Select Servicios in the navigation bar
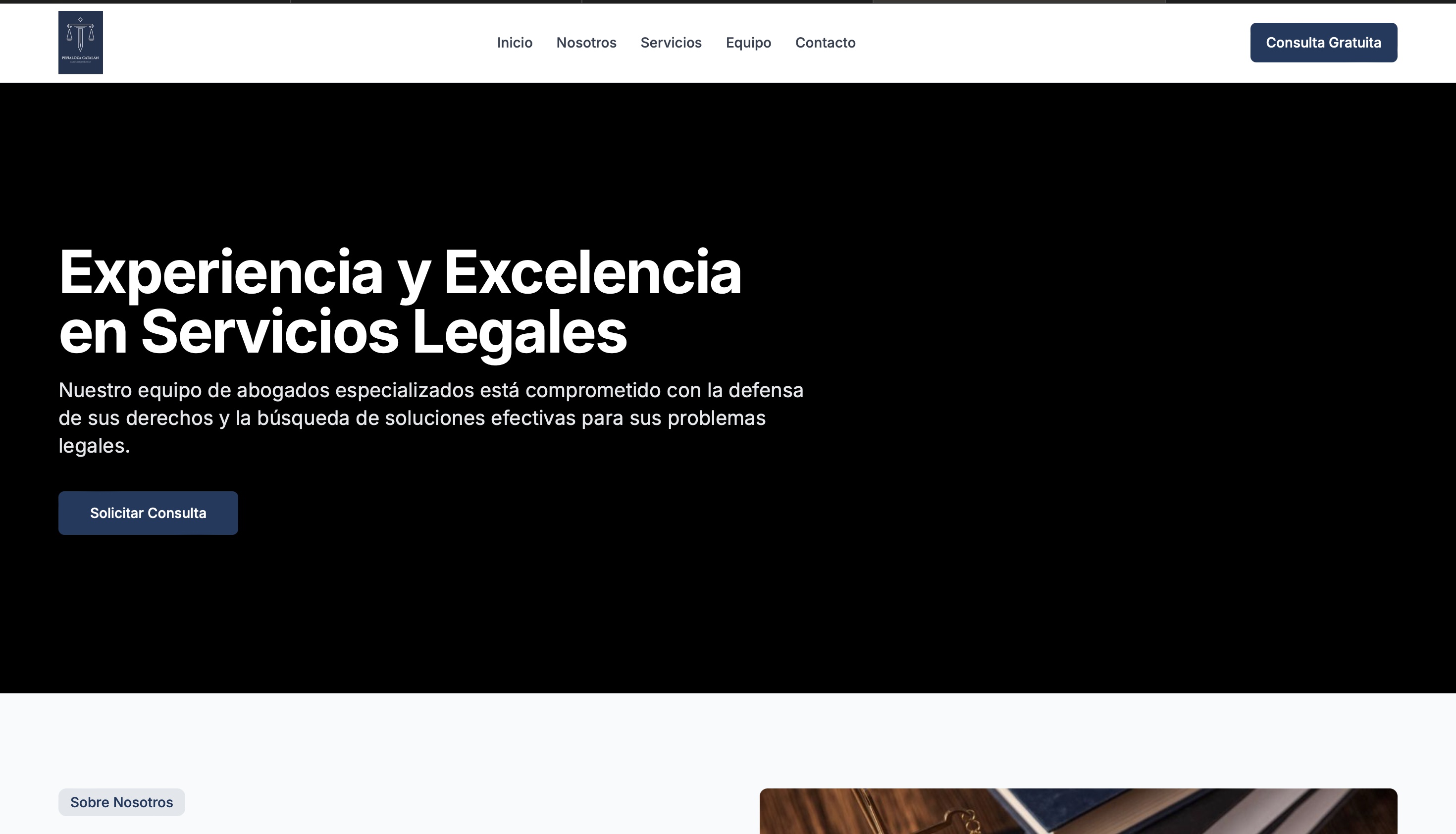The width and height of the screenshot is (1456, 834). [671, 43]
